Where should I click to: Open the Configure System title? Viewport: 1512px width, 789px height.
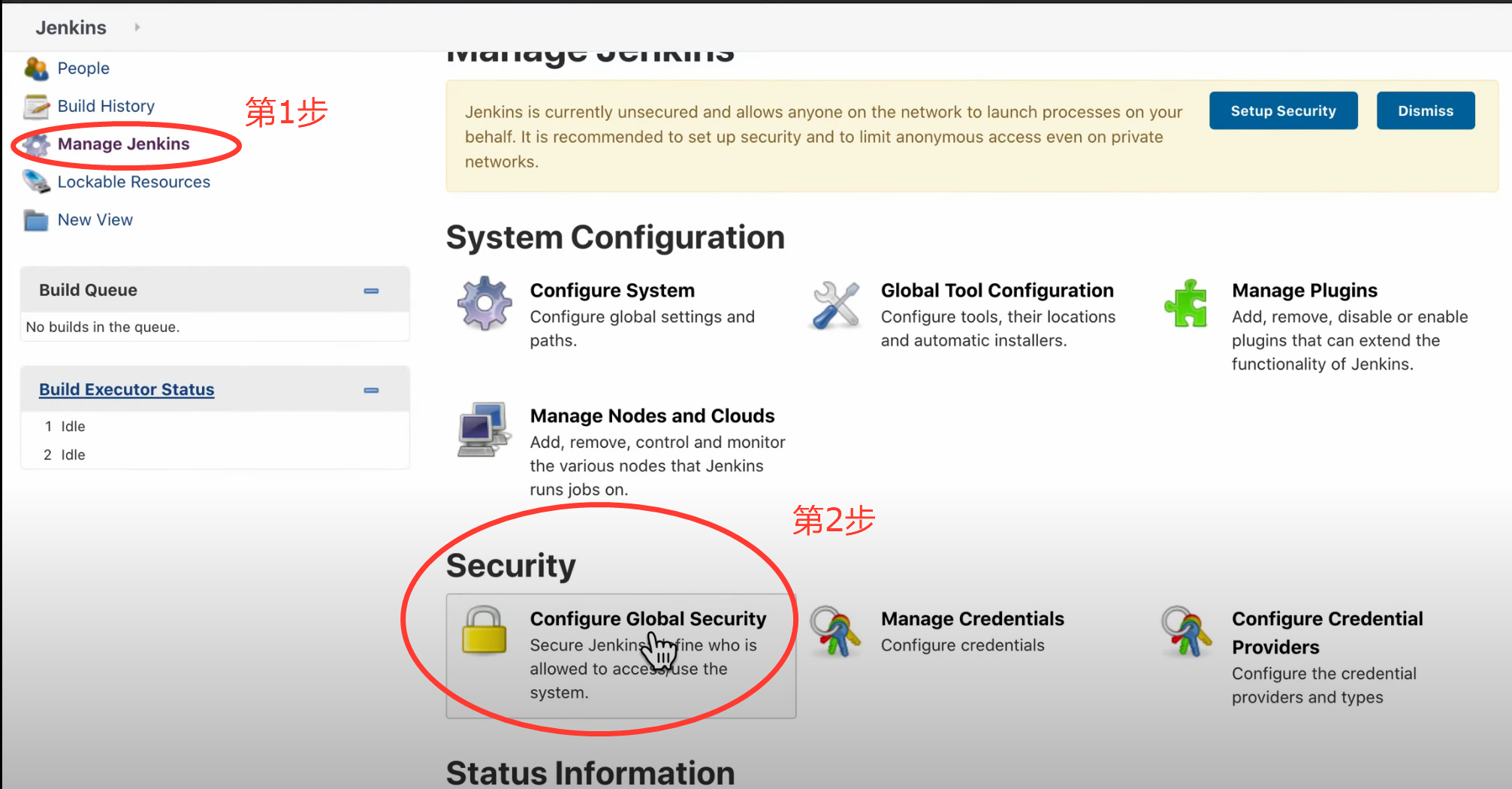(612, 290)
